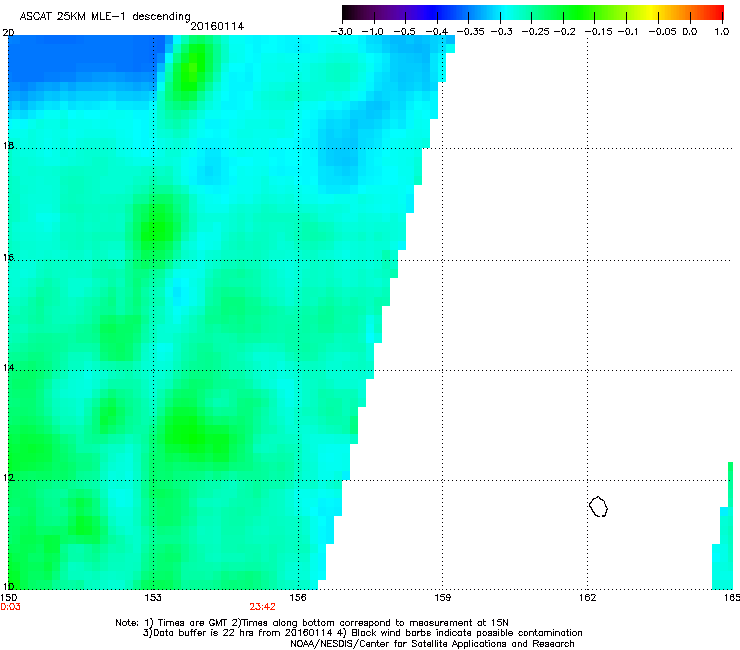Click the red time stamp 23:42
The height and width of the screenshot is (650, 740).
click(x=262, y=607)
